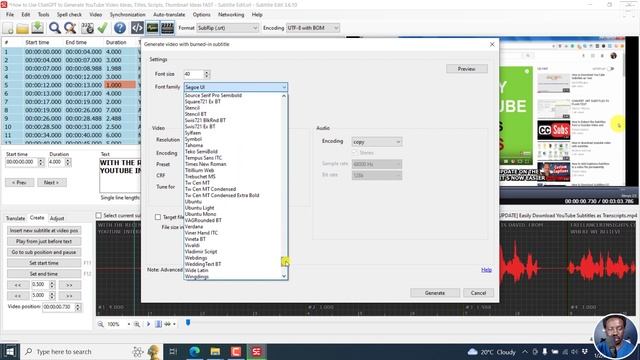This screenshot has height=360, width=640.
Task: Toggle the video display toolbar icon
Action: click(x=167, y=28)
